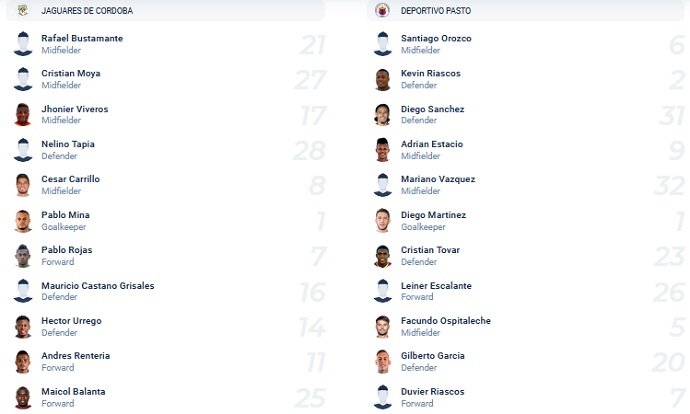690x414 pixels.
Task: Open Gilberto Garcia defender profile
Action: click(x=433, y=355)
